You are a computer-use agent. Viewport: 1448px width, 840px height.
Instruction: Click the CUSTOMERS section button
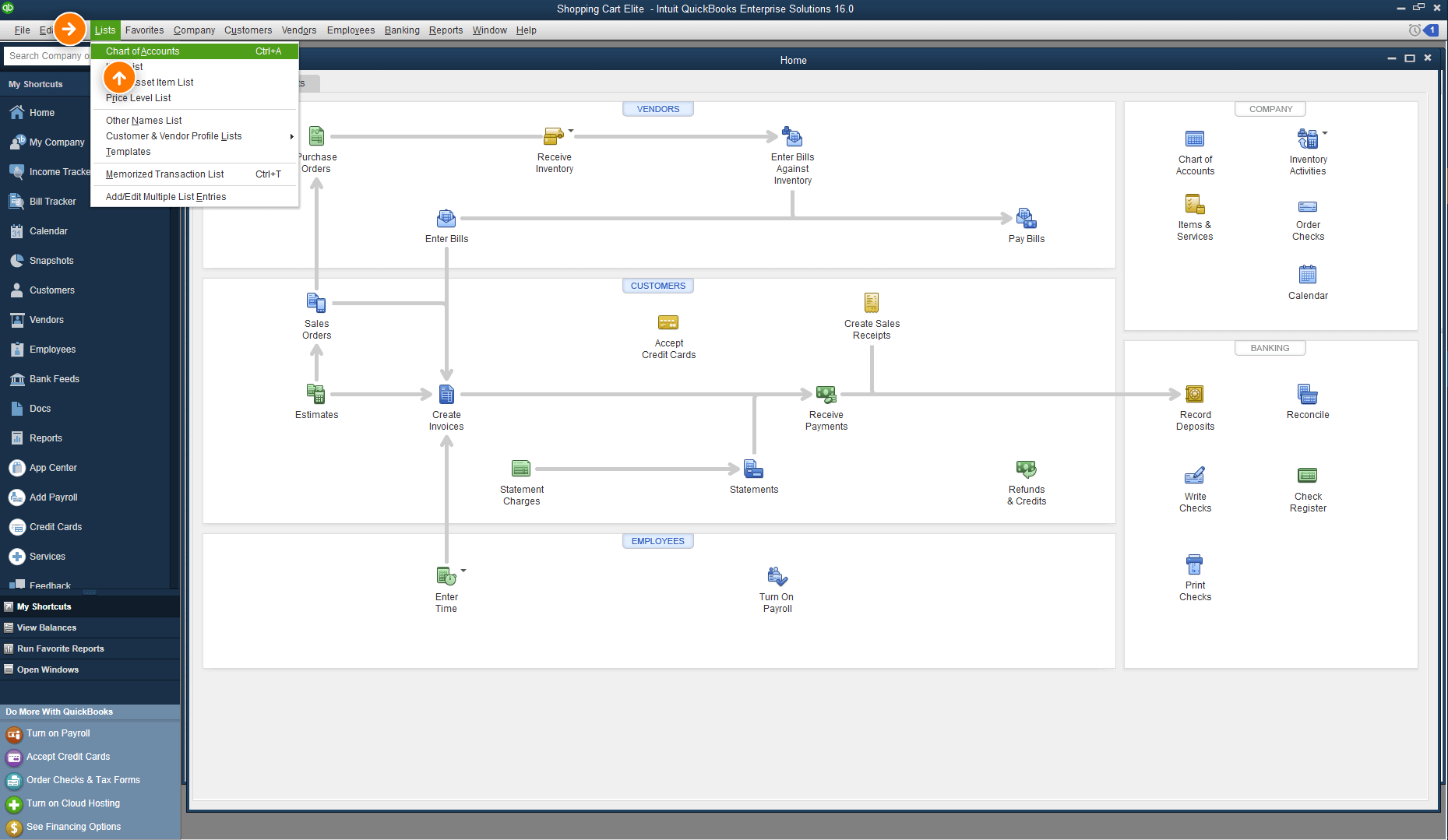click(658, 286)
